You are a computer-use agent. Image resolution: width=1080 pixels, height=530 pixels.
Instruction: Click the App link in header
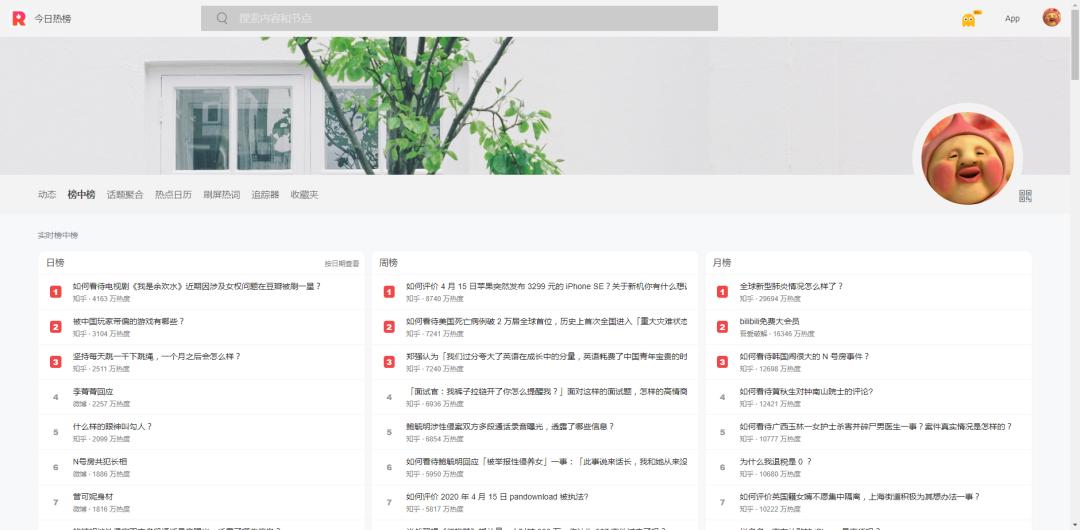[1012, 19]
